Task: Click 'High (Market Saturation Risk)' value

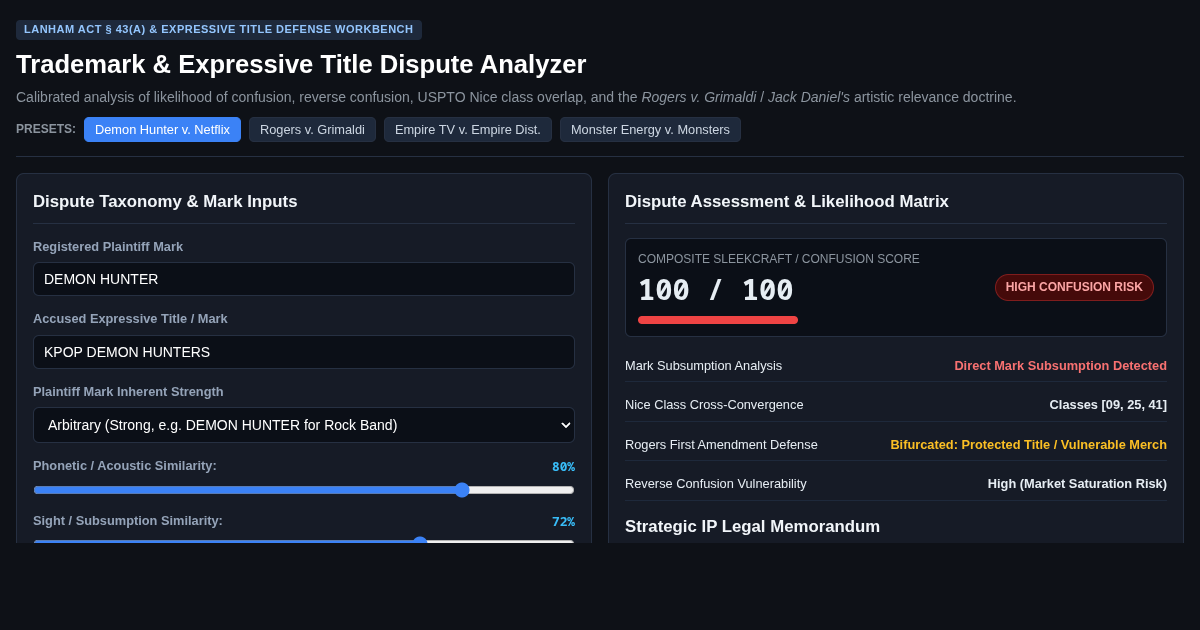Action: (1077, 484)
